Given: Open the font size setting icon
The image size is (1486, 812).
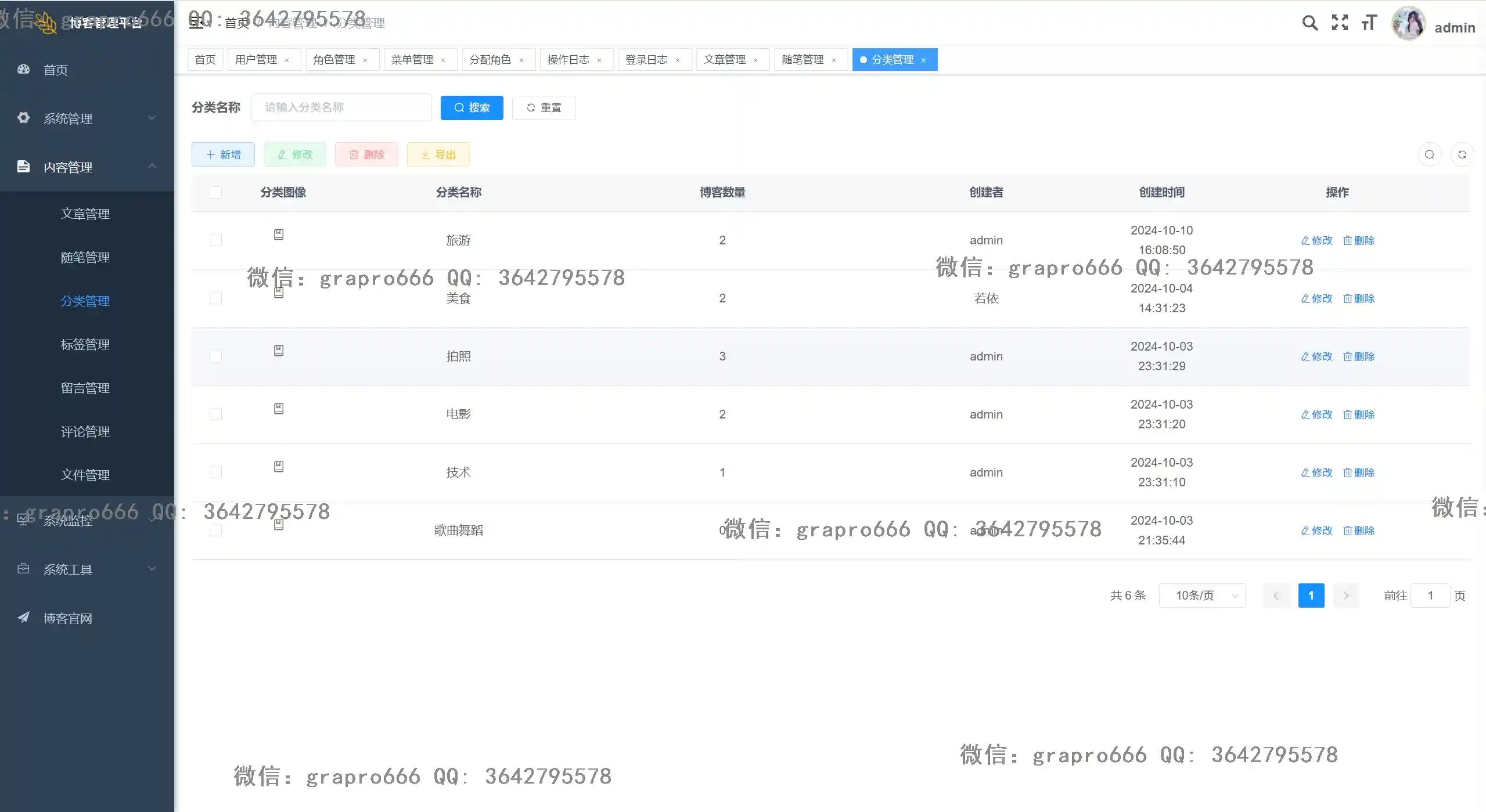Looking at the screenshot, I should pos(1369,23).
